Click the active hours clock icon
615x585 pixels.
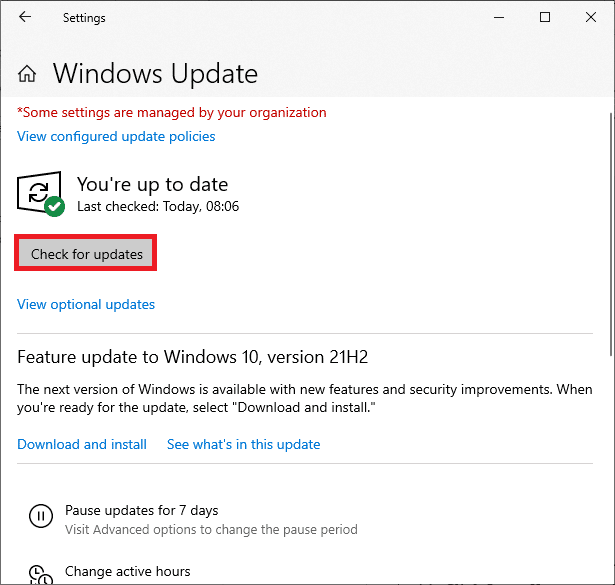pos(41,575)
